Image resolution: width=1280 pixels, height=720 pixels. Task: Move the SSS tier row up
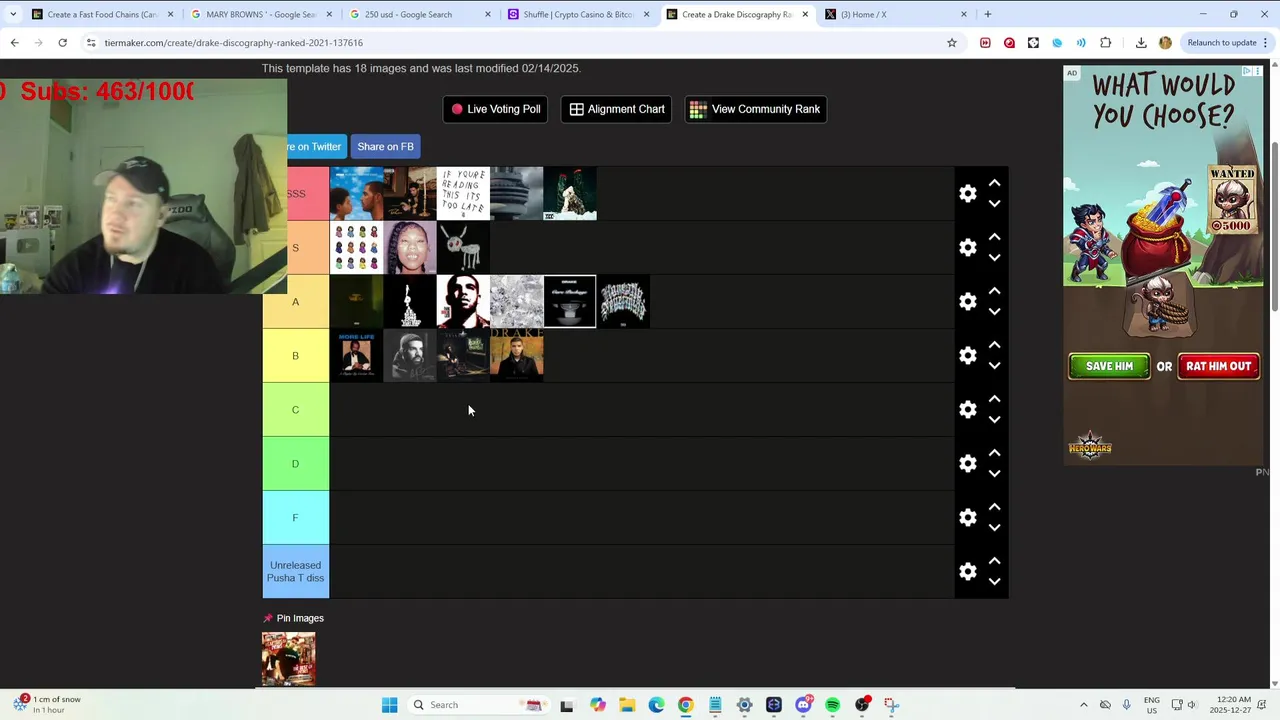(x=994, y=183)
